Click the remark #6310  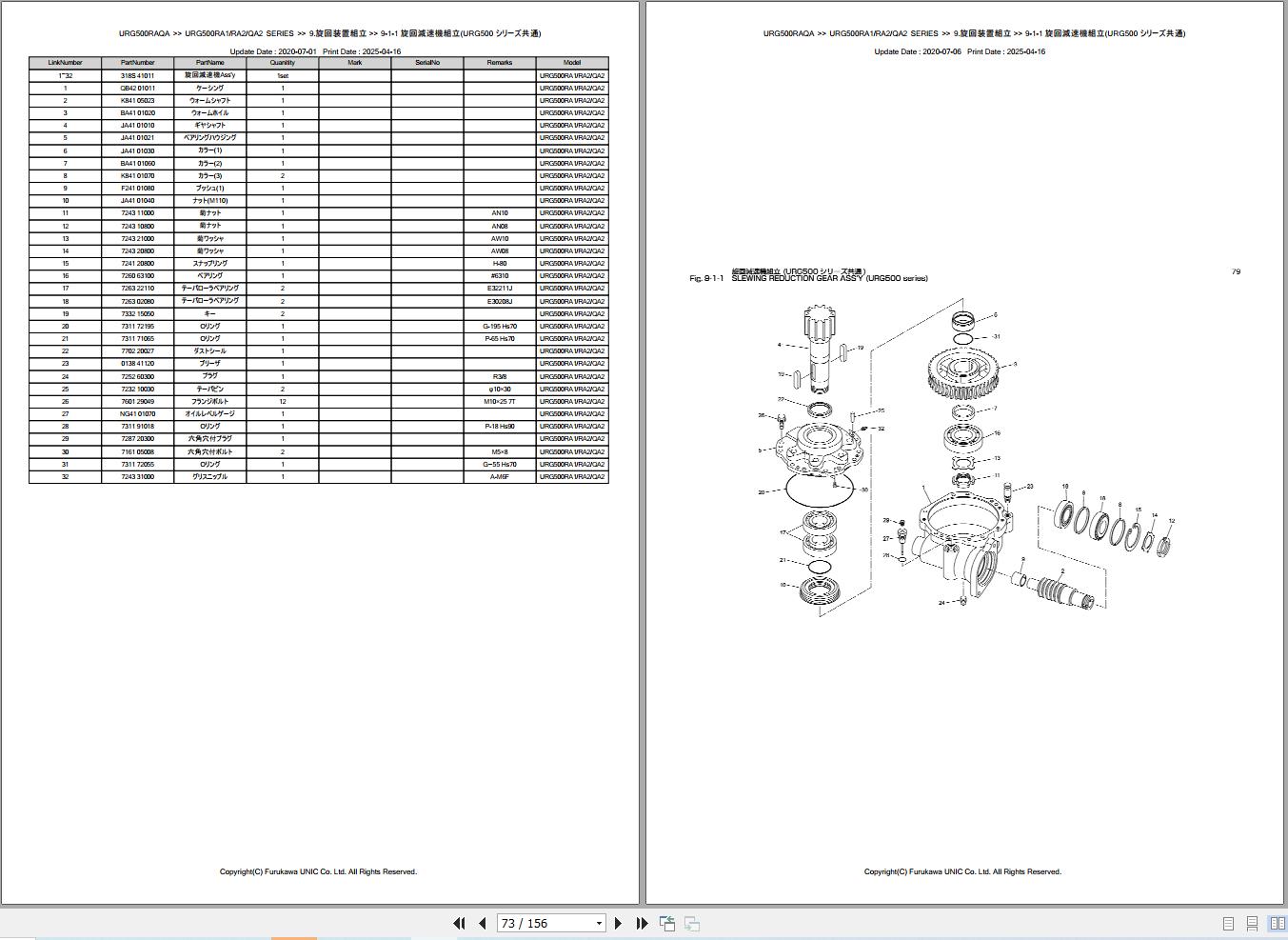point(500,276)
